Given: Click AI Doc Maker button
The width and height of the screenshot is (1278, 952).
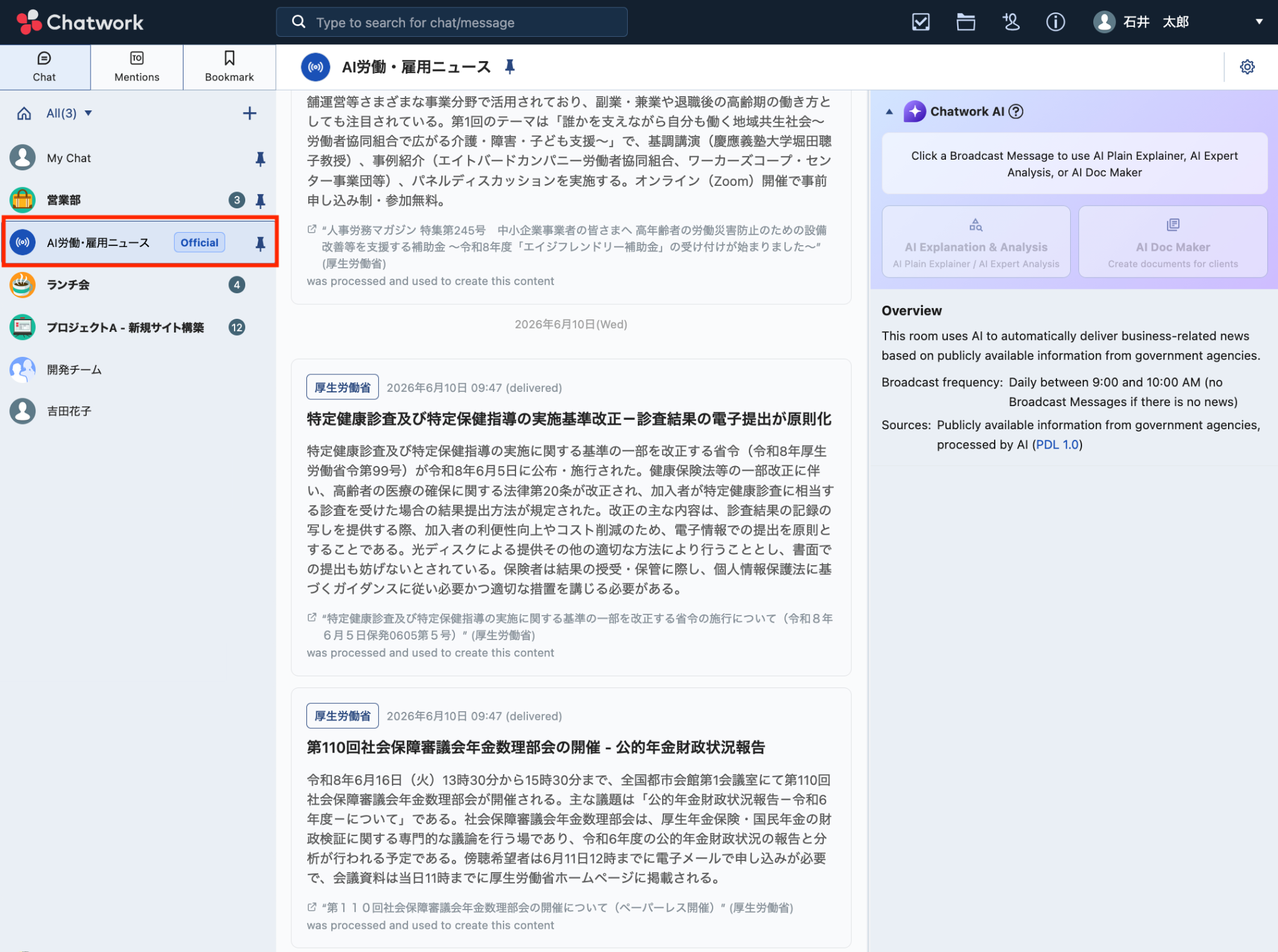Looking at the screenshot, I should tap(1173, 242).
